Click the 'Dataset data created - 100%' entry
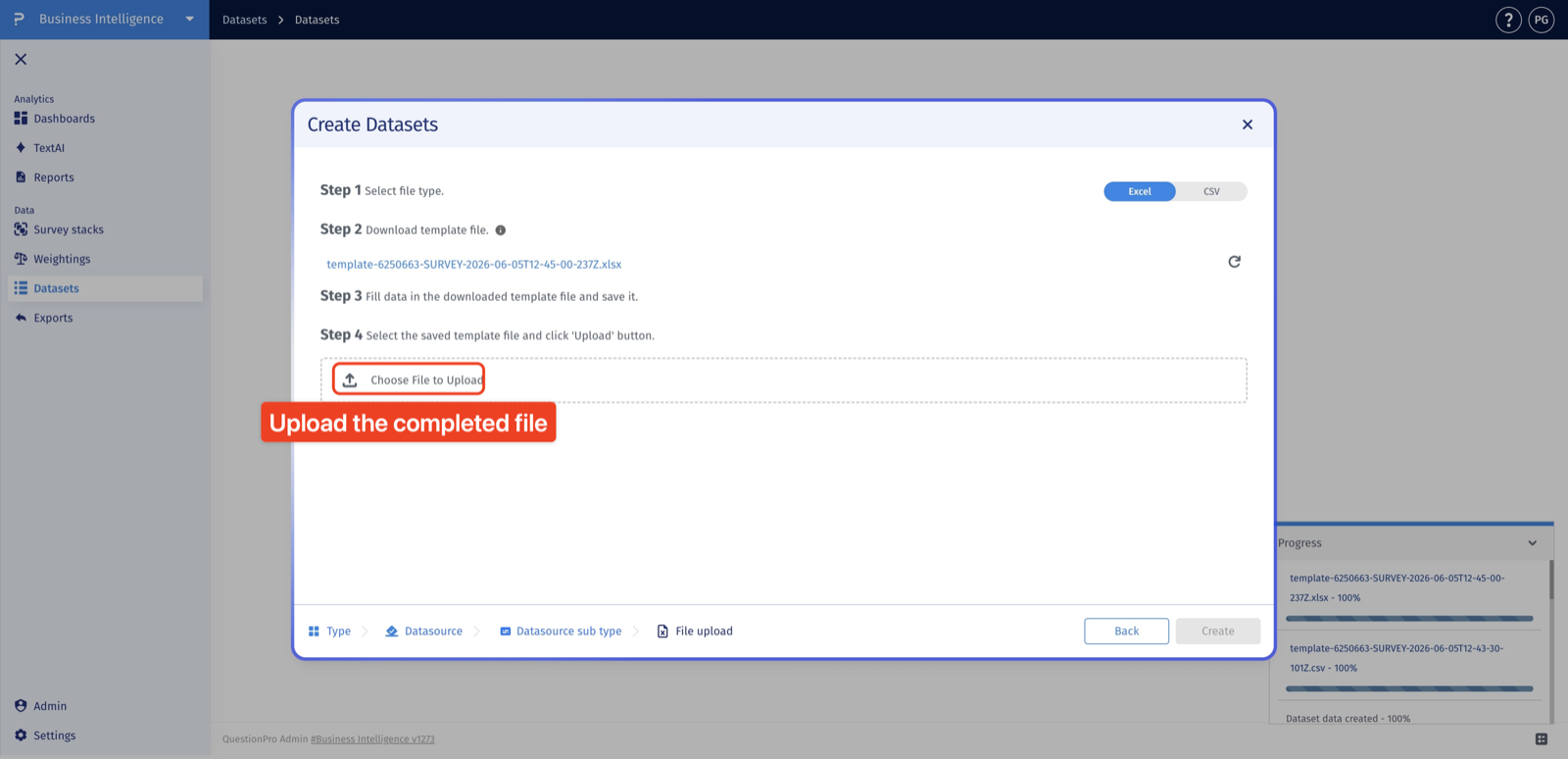This screenshot has width=1568, height=759. [1348, 719]
